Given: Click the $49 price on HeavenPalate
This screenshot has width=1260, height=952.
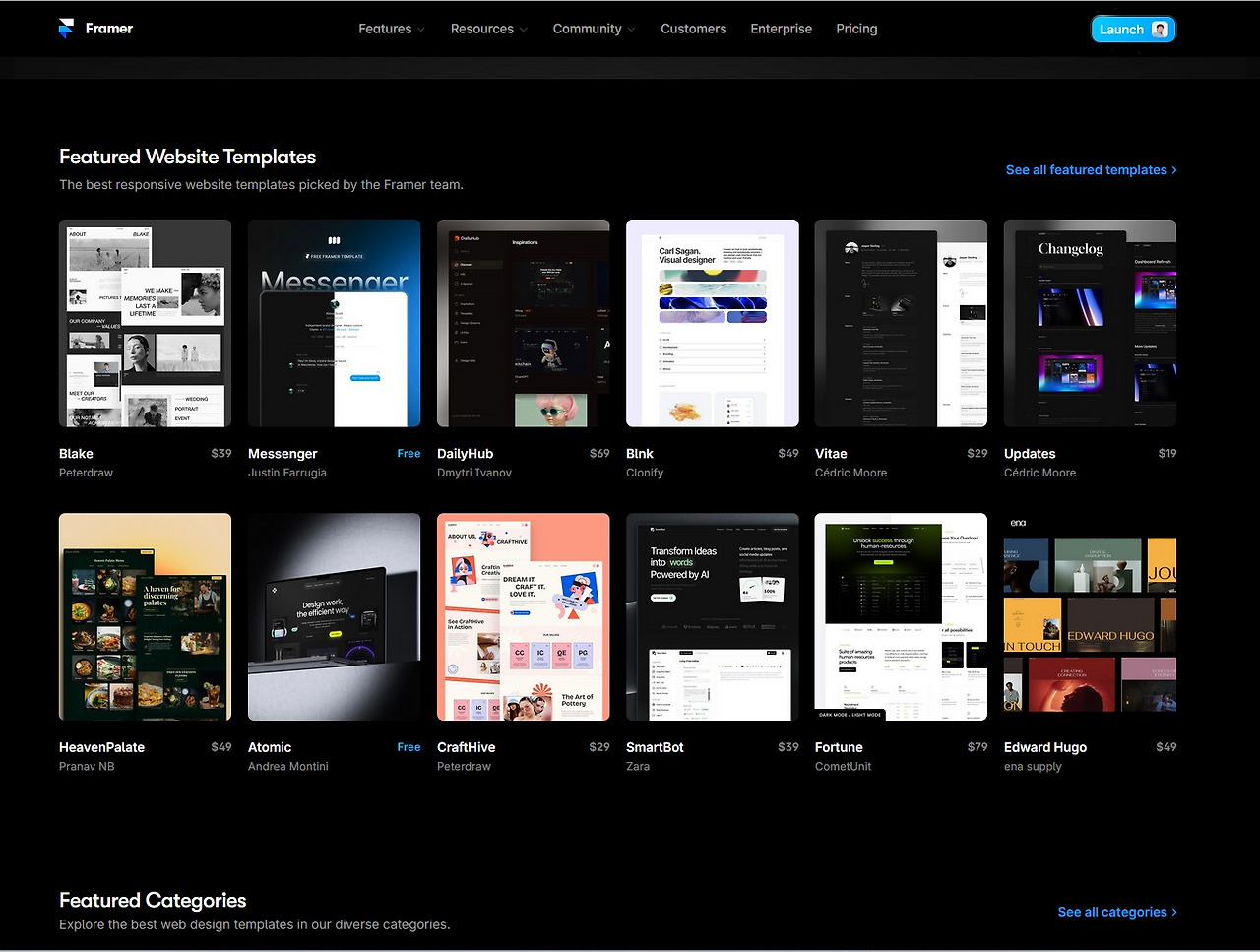Looking at the screenshot, I should click(221, 746).
